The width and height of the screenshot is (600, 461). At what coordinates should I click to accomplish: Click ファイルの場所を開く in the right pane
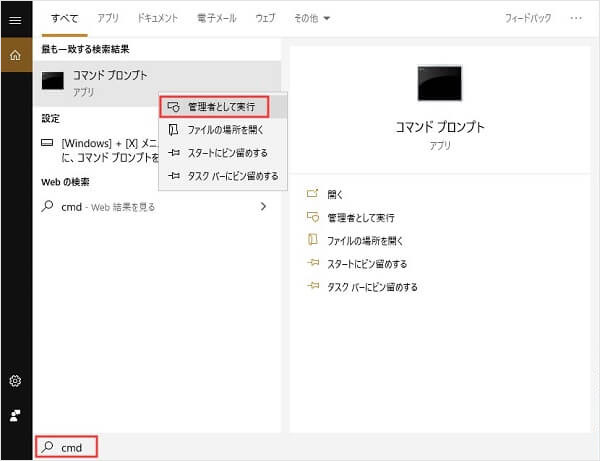click(x=365, y=241)
